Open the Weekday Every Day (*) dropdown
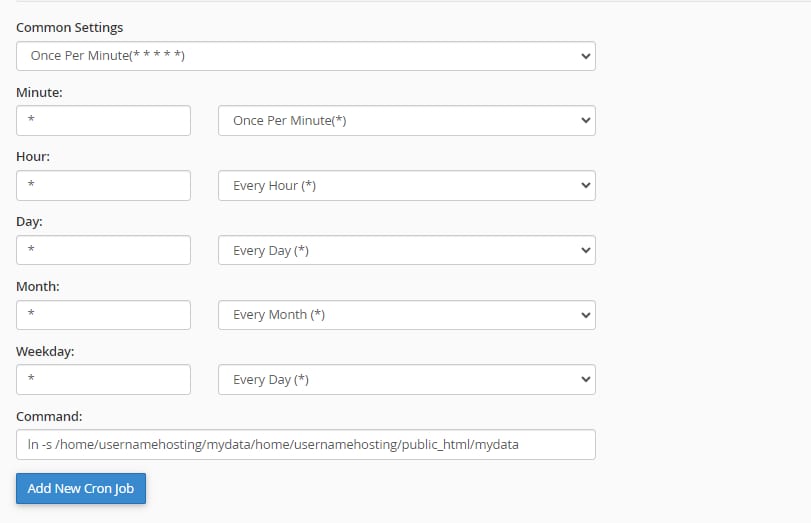The width and height of the screenshot is (811, 523). (x=406, y=380)
